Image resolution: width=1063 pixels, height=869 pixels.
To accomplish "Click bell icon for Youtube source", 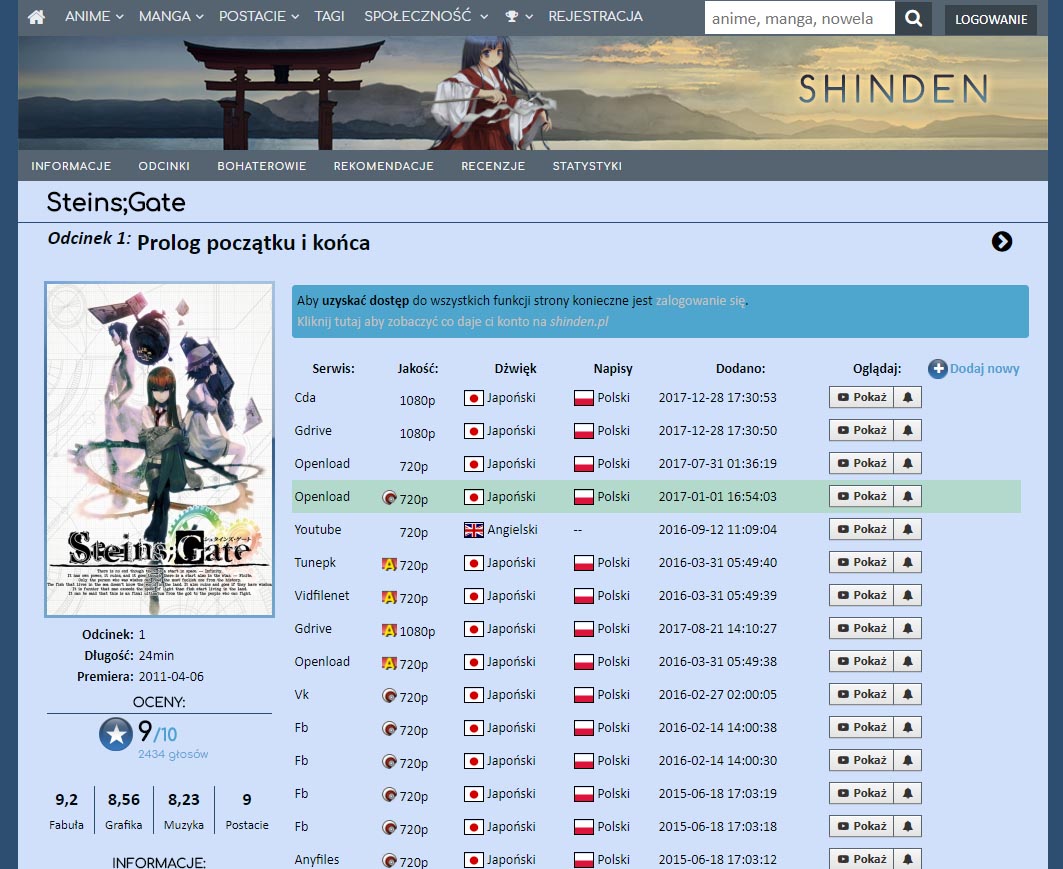I will pos(907,530).
